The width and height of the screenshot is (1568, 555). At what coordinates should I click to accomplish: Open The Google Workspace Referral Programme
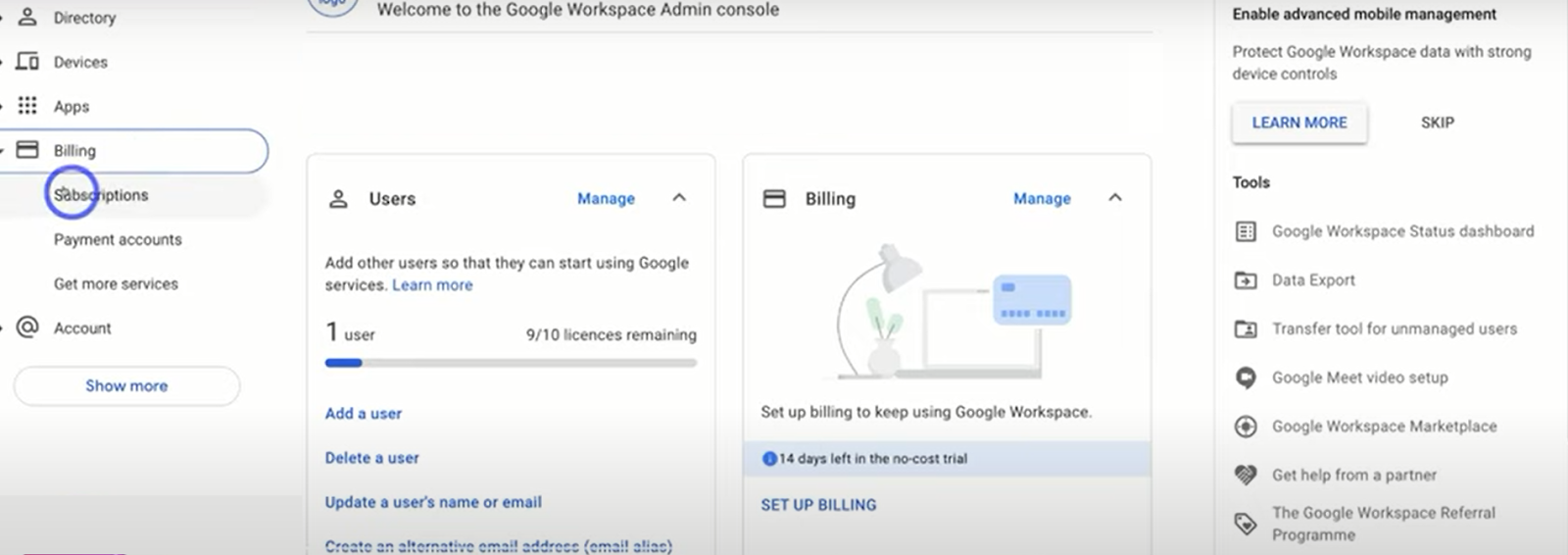(1384, 524)
